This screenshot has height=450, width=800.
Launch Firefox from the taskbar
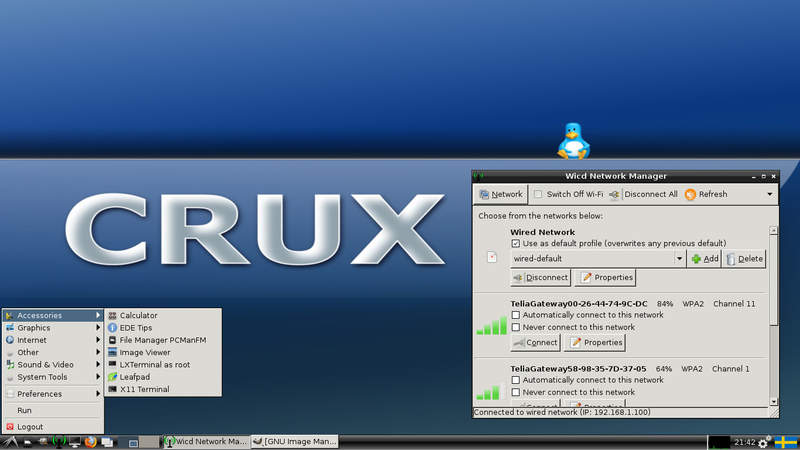(90, 442)
